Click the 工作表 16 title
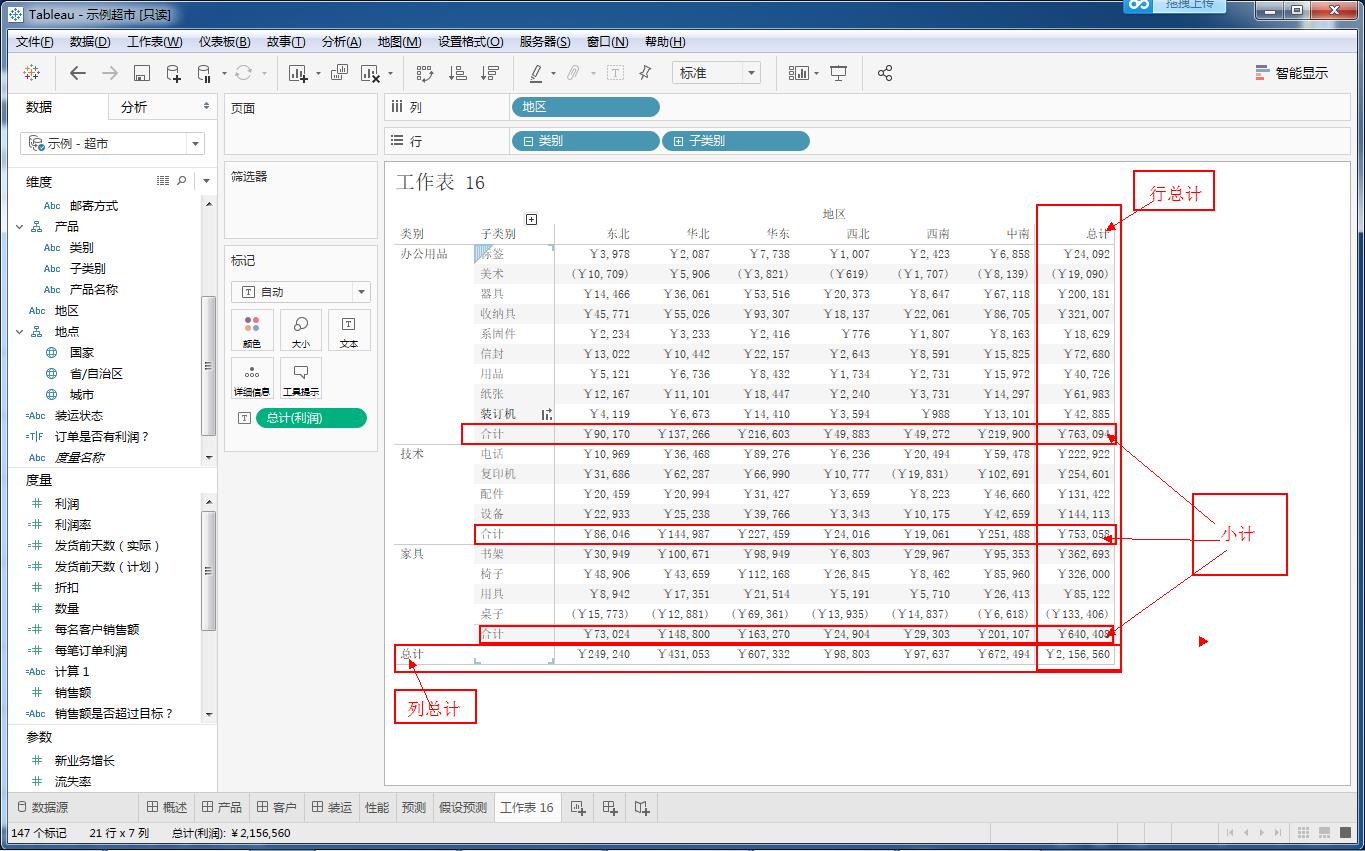1365x851 pixels. pos(440,182)
